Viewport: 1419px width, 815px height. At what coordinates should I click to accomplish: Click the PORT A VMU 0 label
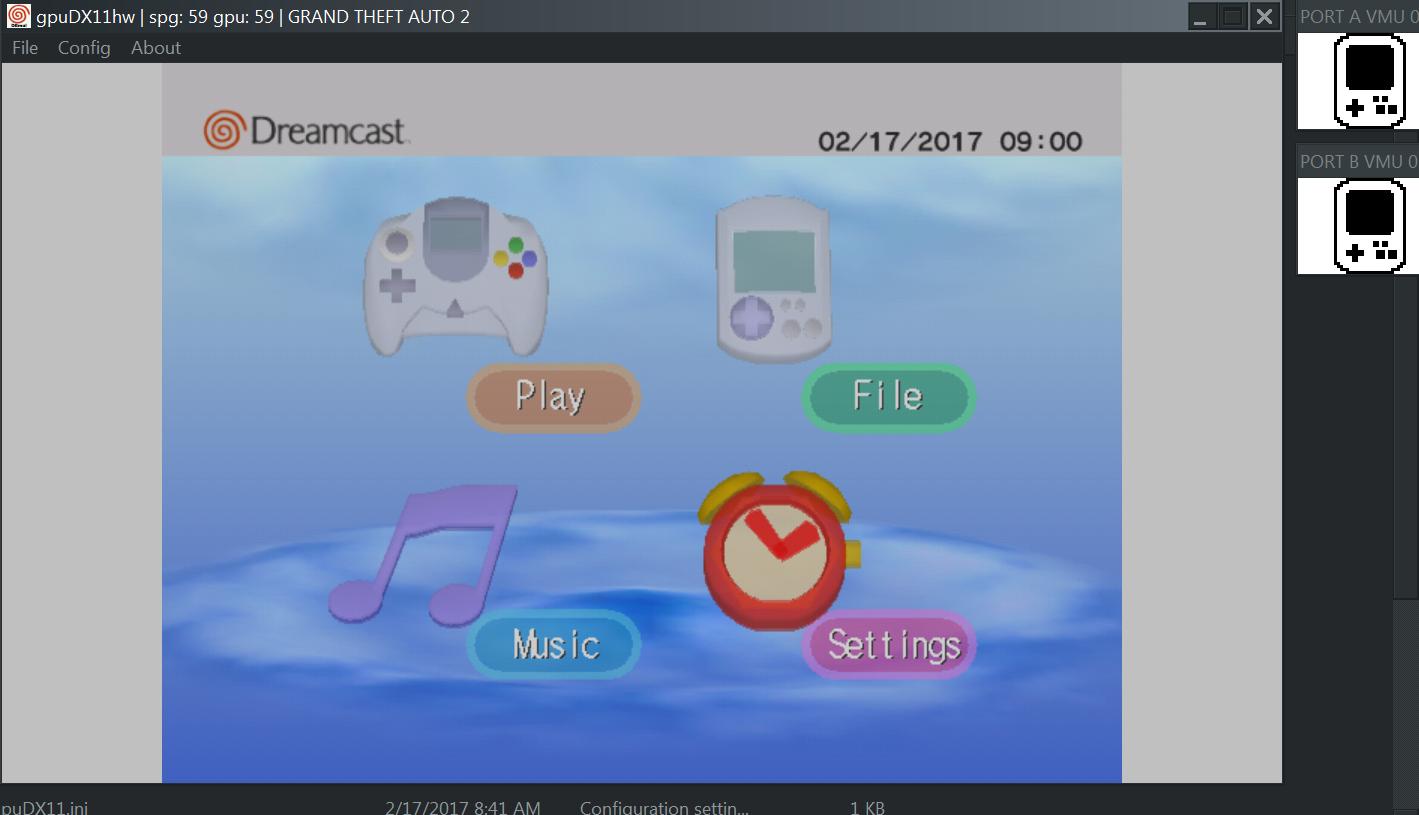pos(1358,17)
